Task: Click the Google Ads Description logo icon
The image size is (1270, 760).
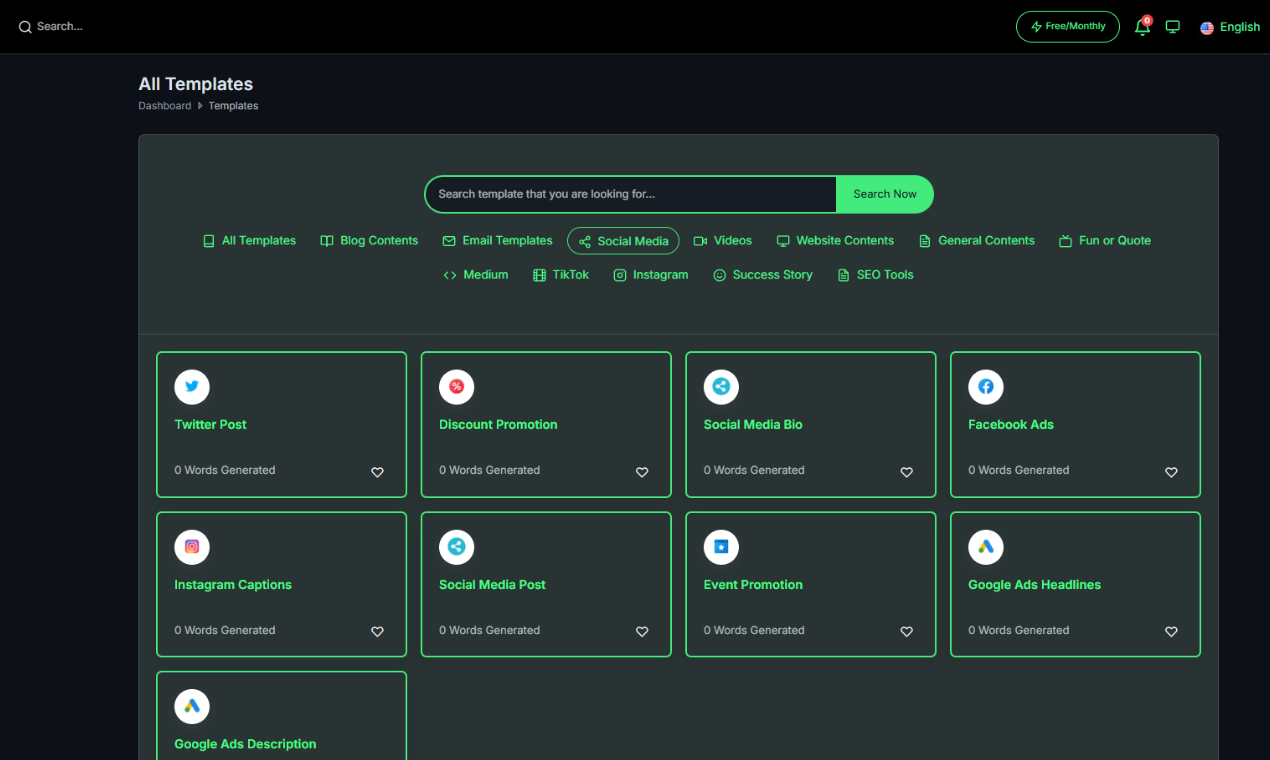Action: pyautogui.click(x=192, y=706)
